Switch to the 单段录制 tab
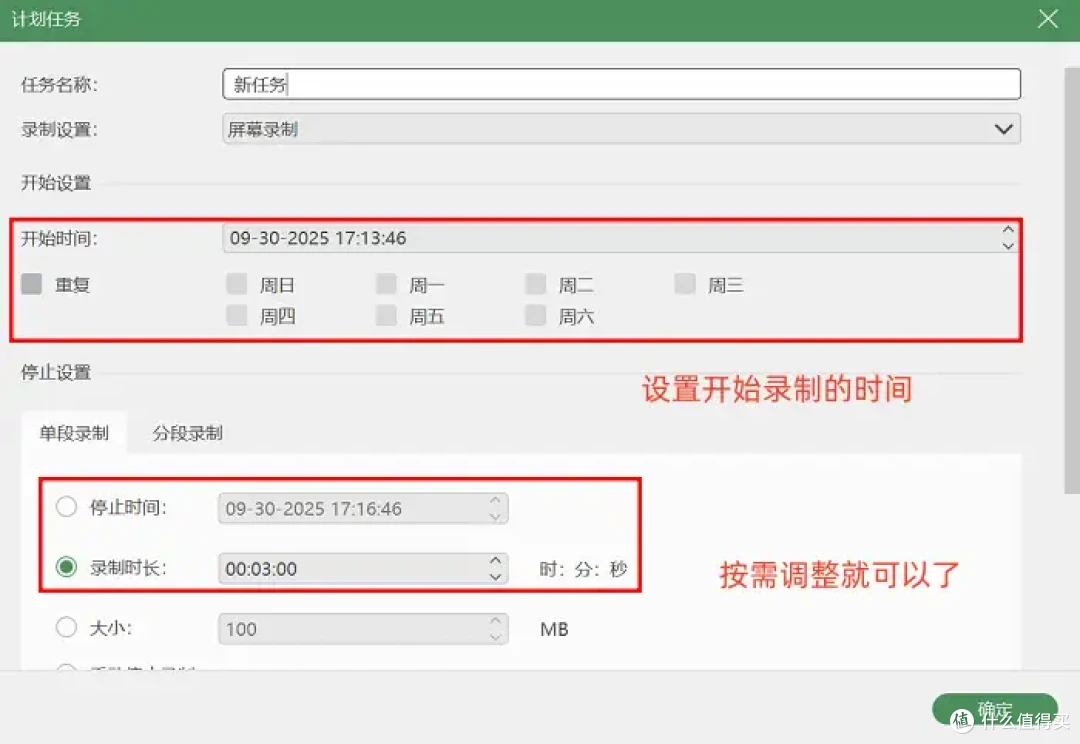Image resolution: width=1080 pixels, height=744 pixels. [74, 433]
